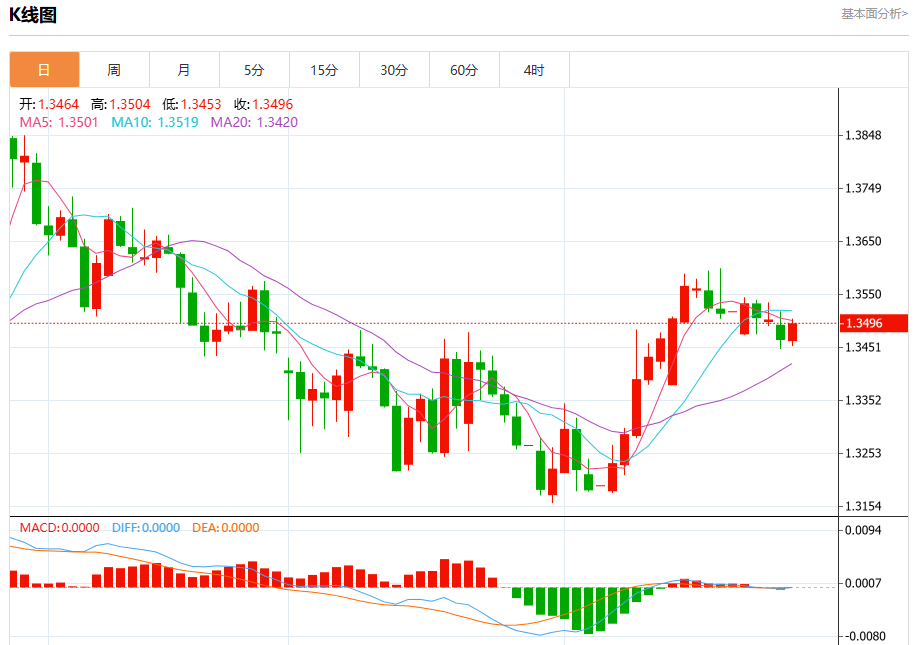This screenshot has width=915, height=645.
Task: Click the DIFF value label
Action: coord(146,528)
